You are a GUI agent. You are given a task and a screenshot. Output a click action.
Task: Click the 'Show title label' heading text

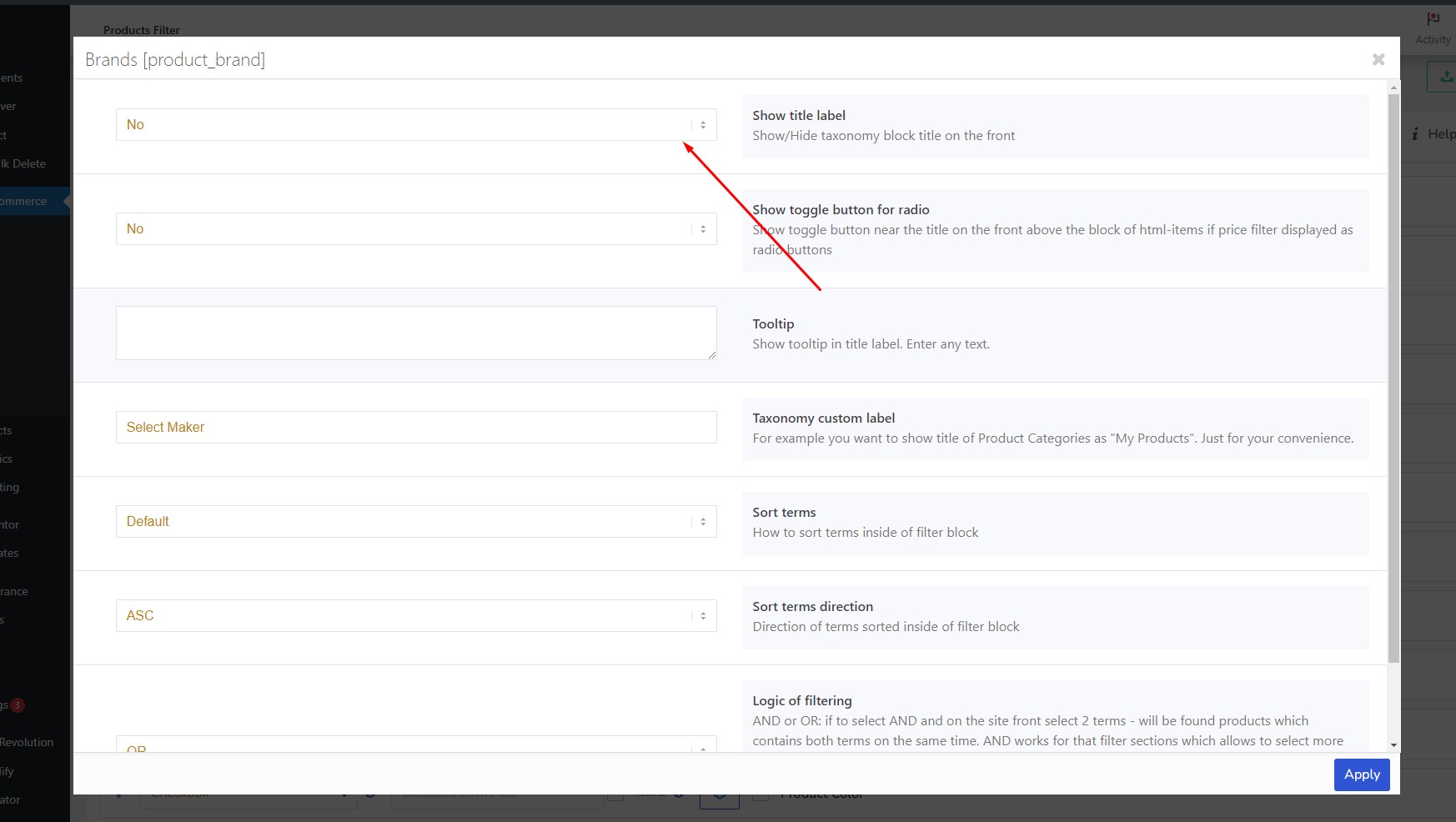tap(799, 115)
